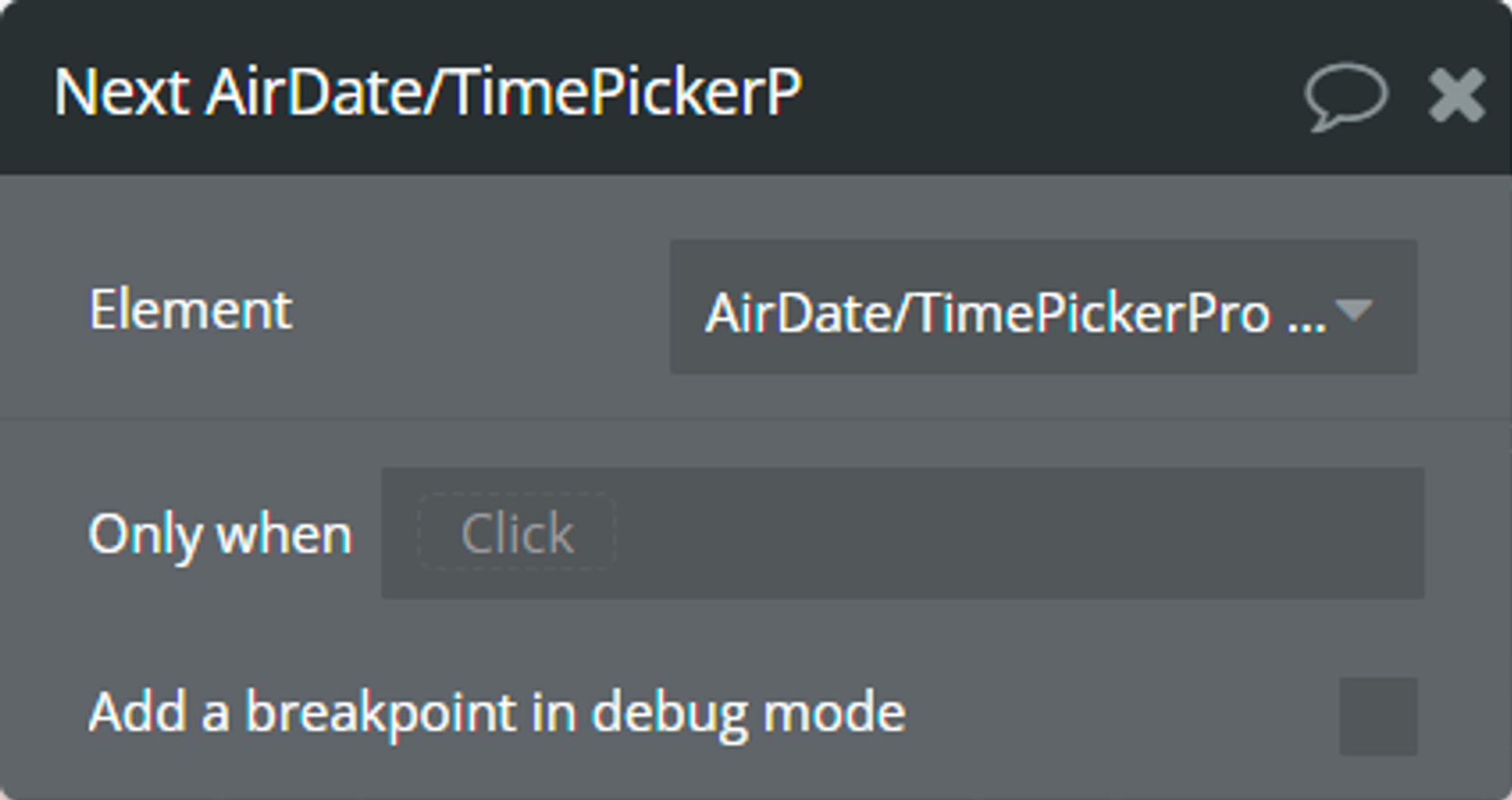Select the Next AirDate/TimePickerP title text

pos(427,93)
